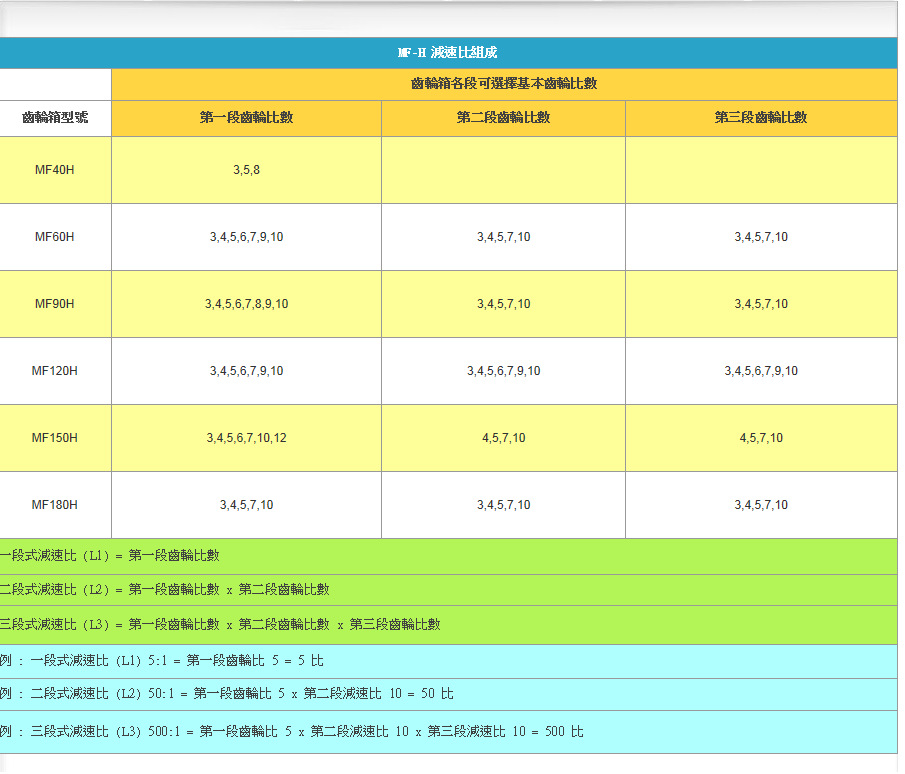Click the 齒輪箱各段可選擇基本齒輪比數 header

[504, 84]
